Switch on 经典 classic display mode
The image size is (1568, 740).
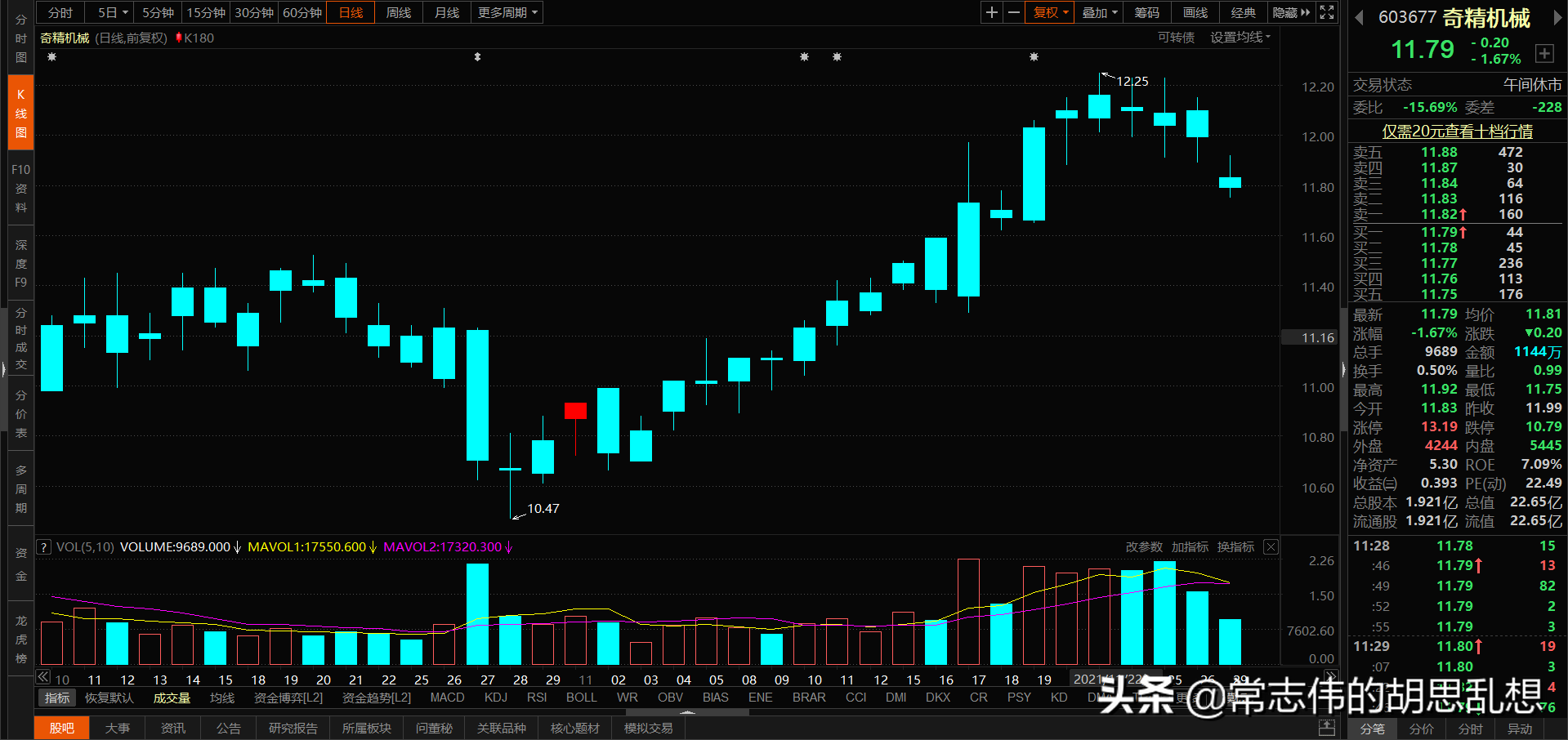pos(1243,12)
